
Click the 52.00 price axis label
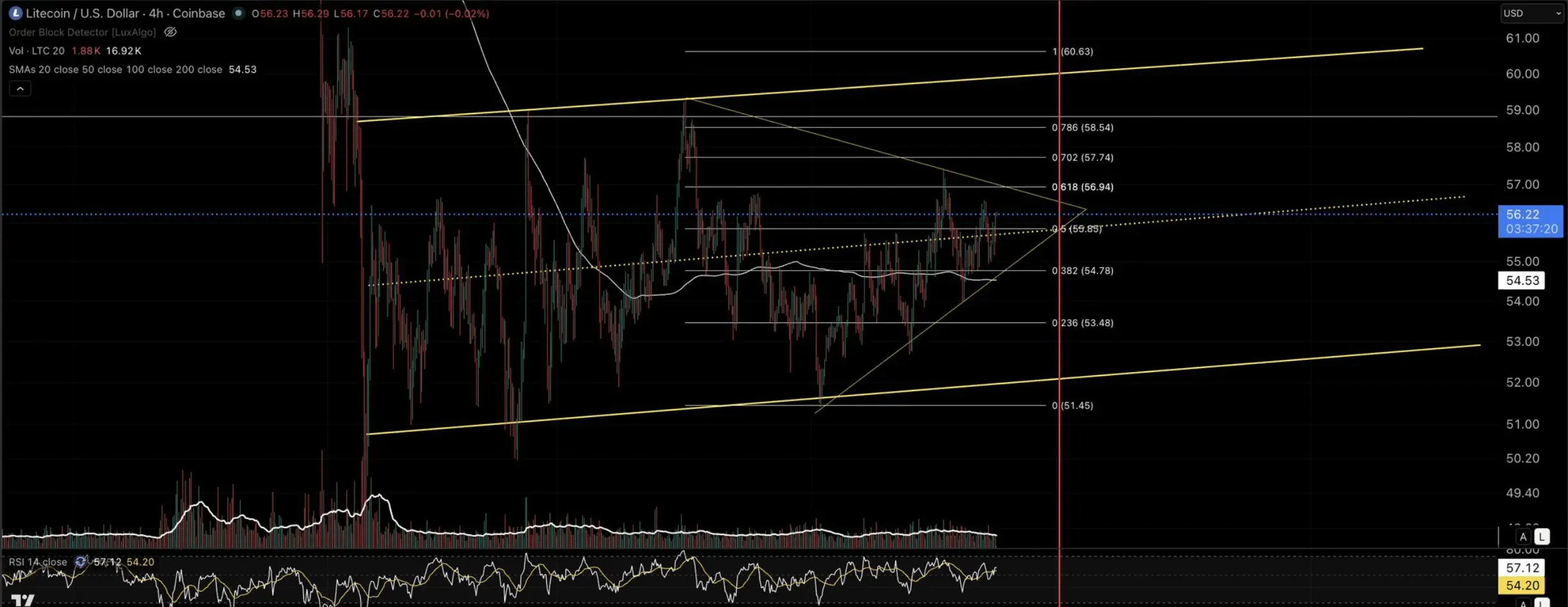coord(1522,383)
